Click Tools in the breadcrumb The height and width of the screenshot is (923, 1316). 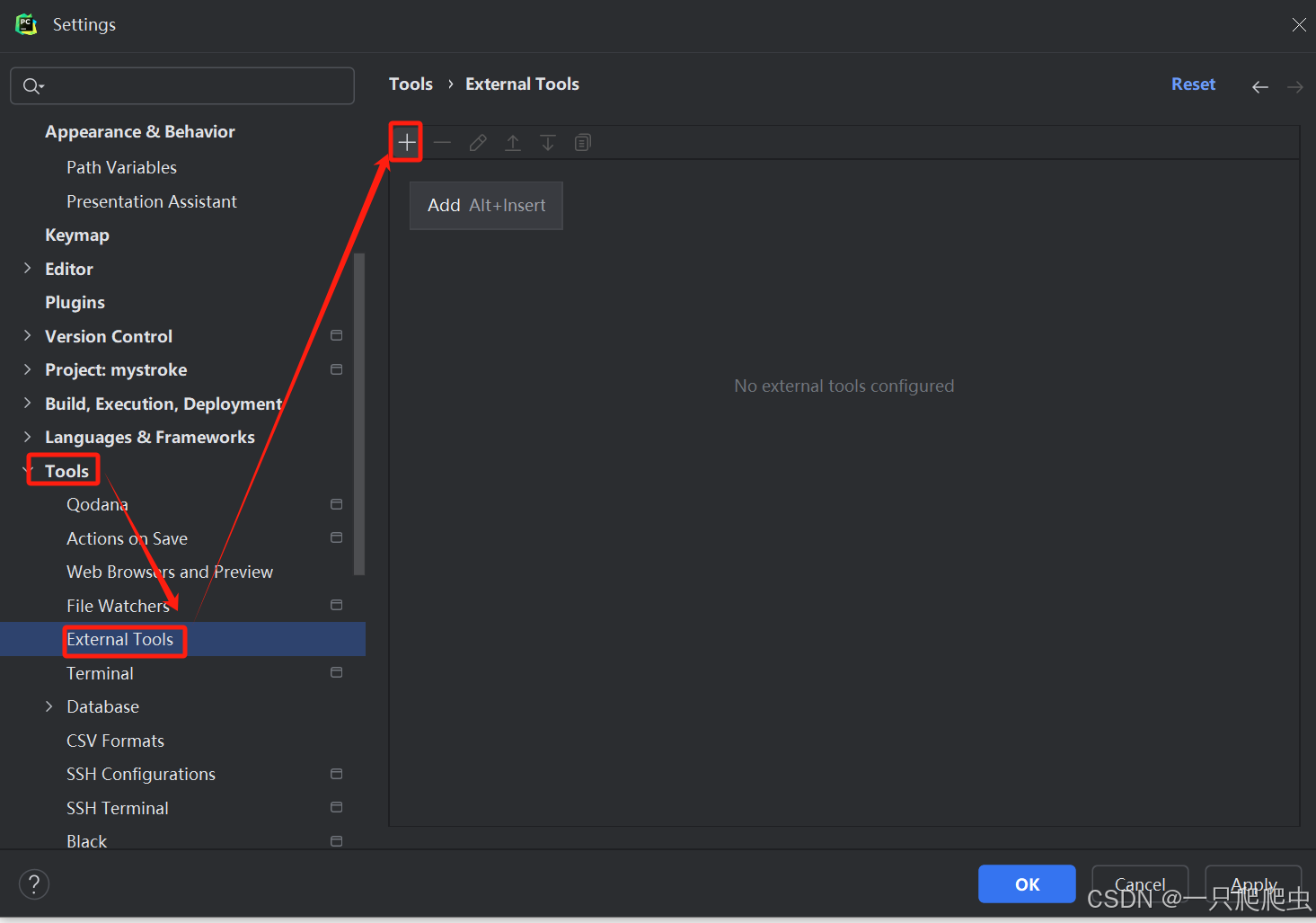point(411,84)
